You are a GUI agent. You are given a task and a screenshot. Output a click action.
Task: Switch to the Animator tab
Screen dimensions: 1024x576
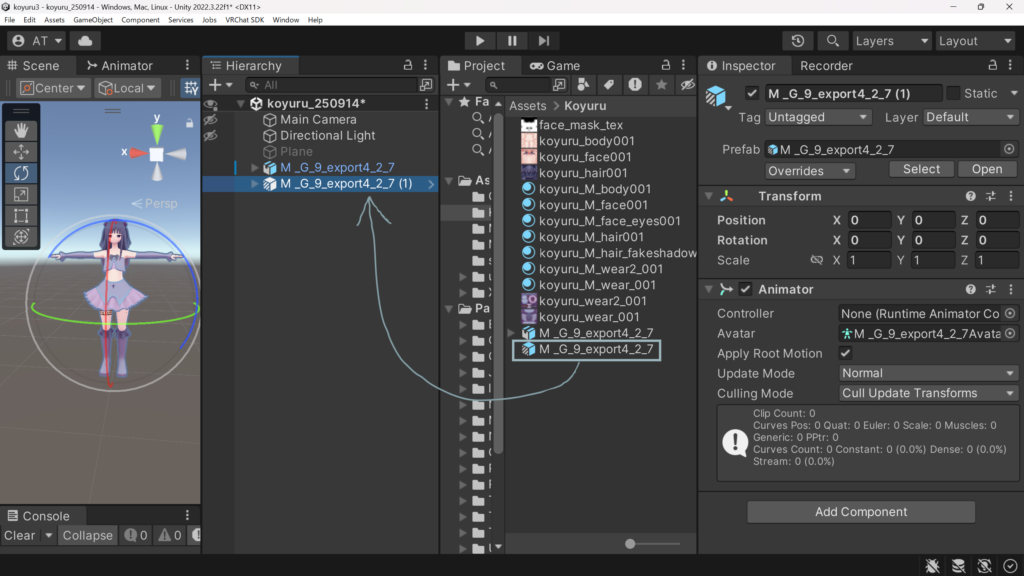tap(120, 65)
